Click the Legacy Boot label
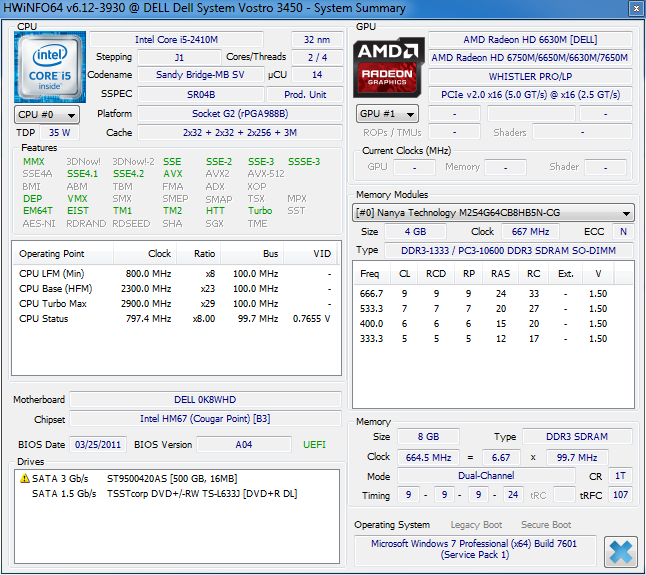Viewport: 646px width, 575px height. (x=476, y=525)
